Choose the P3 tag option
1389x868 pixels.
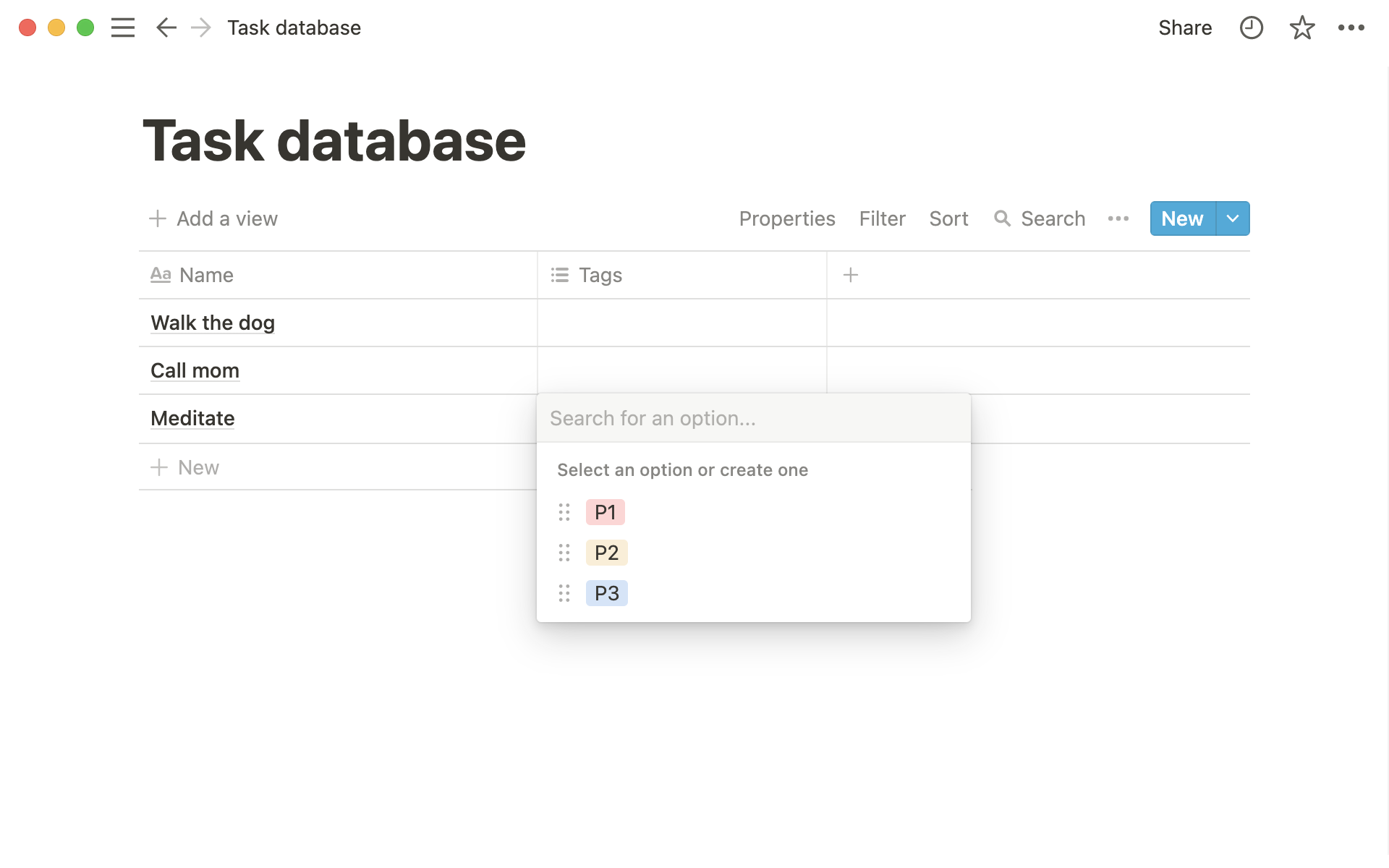point(606,593)
